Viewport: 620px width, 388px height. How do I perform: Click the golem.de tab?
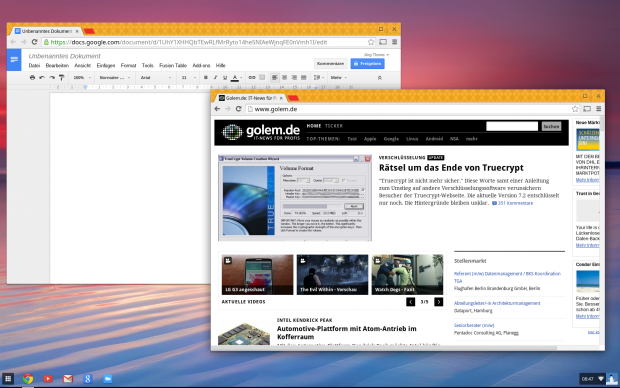(251, 98)
